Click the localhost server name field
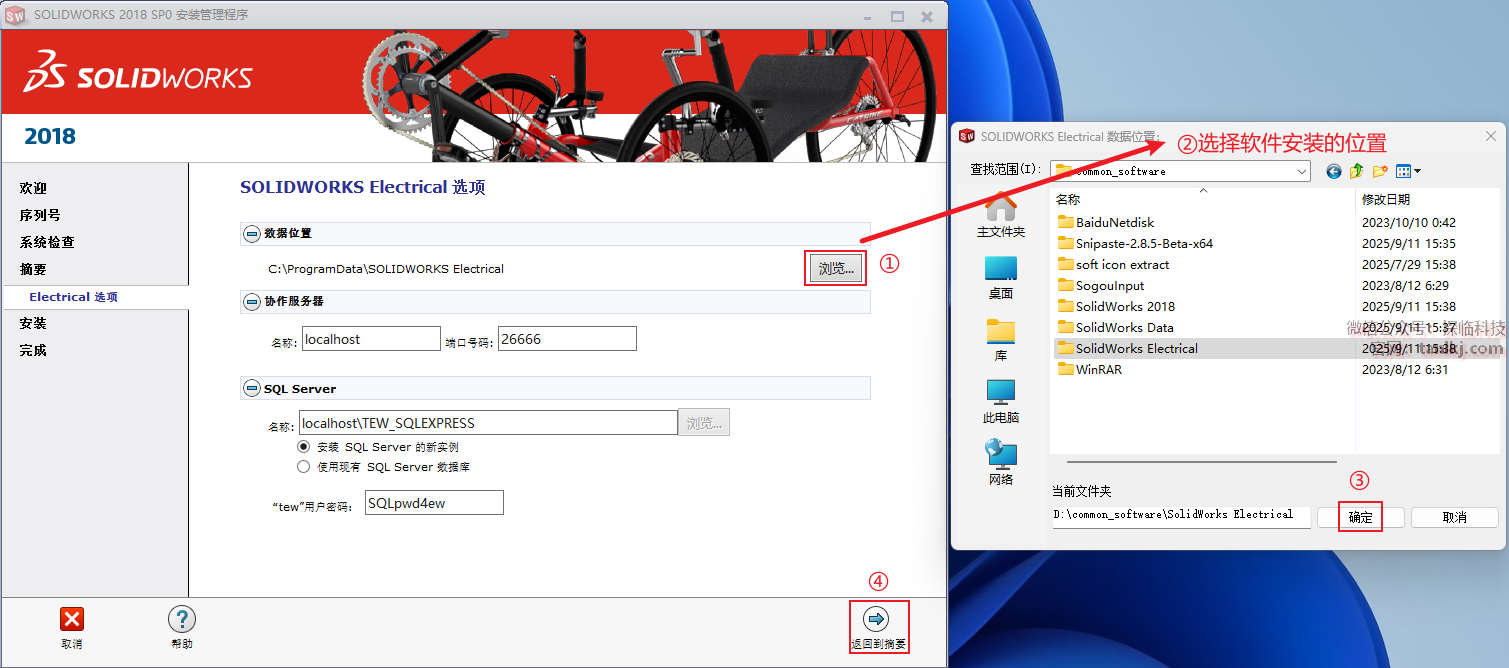Image resolution: width=1509 pixels, height=668 pixels. pyautogui.click(x=371, y=339)
